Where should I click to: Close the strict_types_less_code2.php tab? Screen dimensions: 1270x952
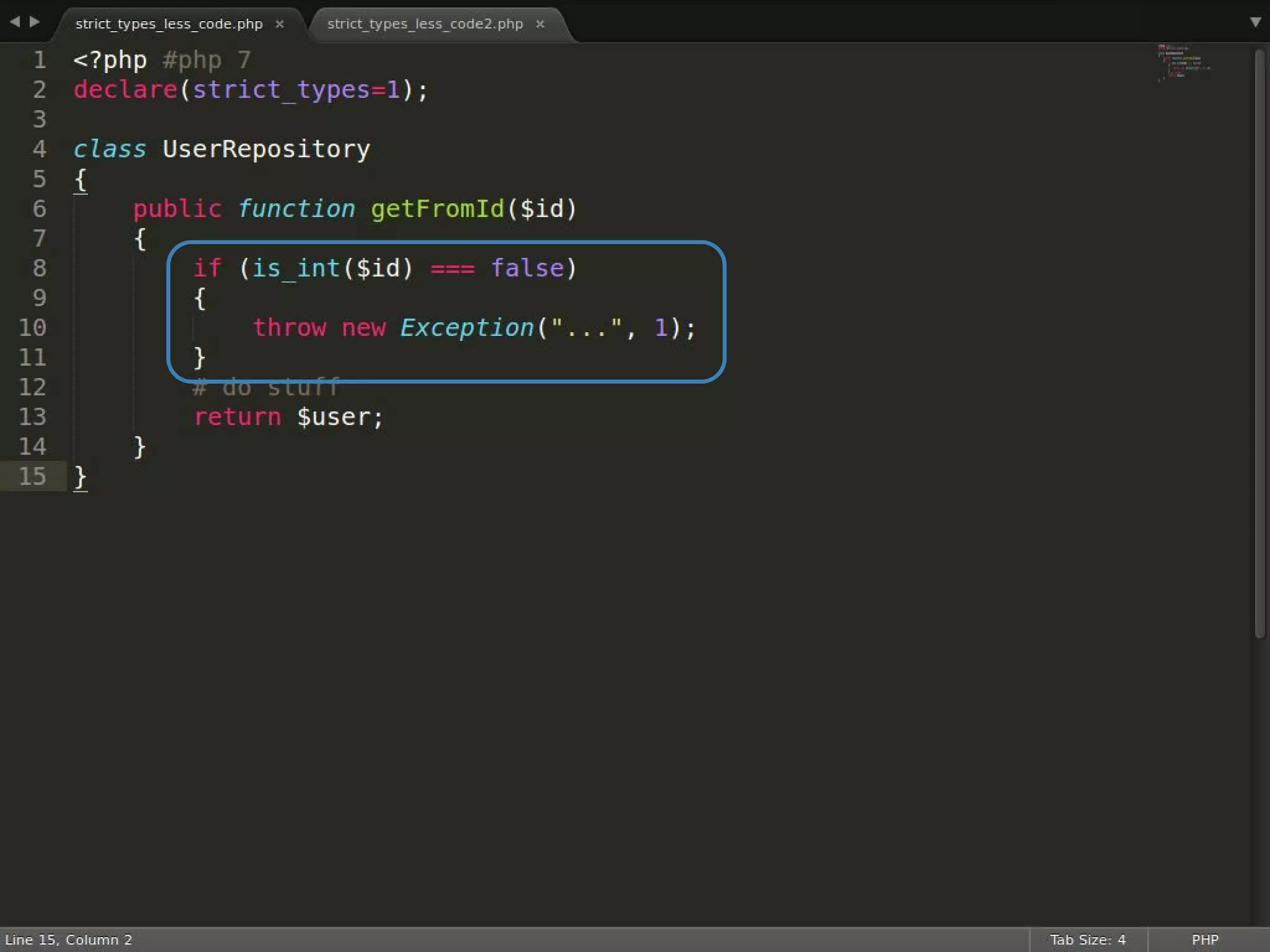point(540,24)
